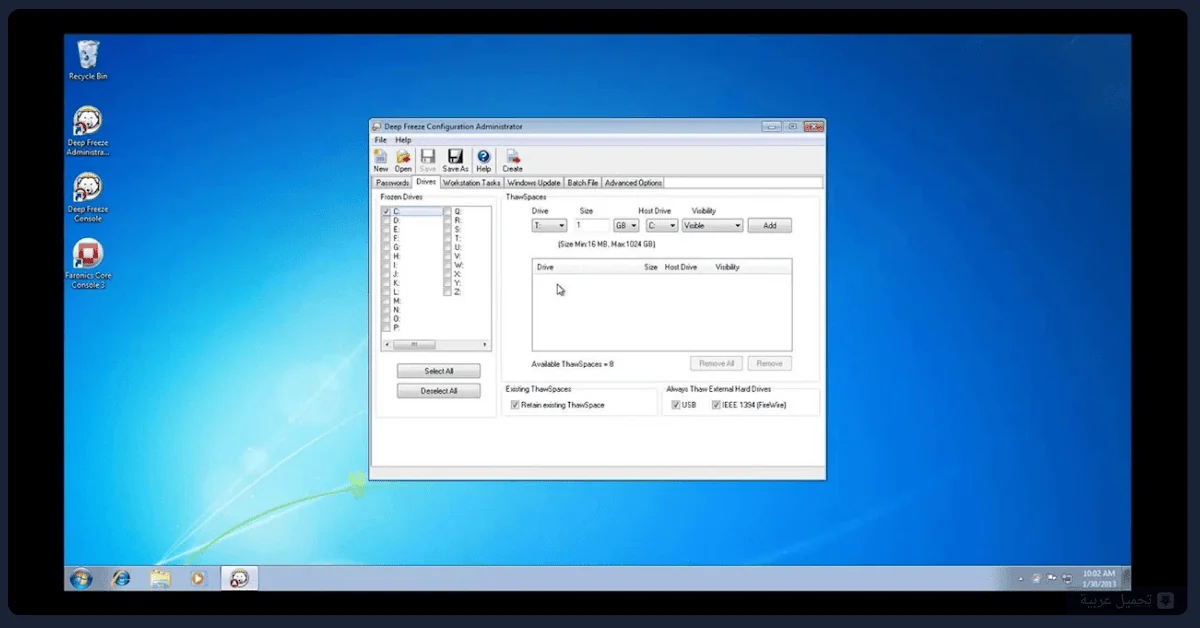Click the Select All drives button
This screenshot has width=1200, height=628.
click(439, 371)
